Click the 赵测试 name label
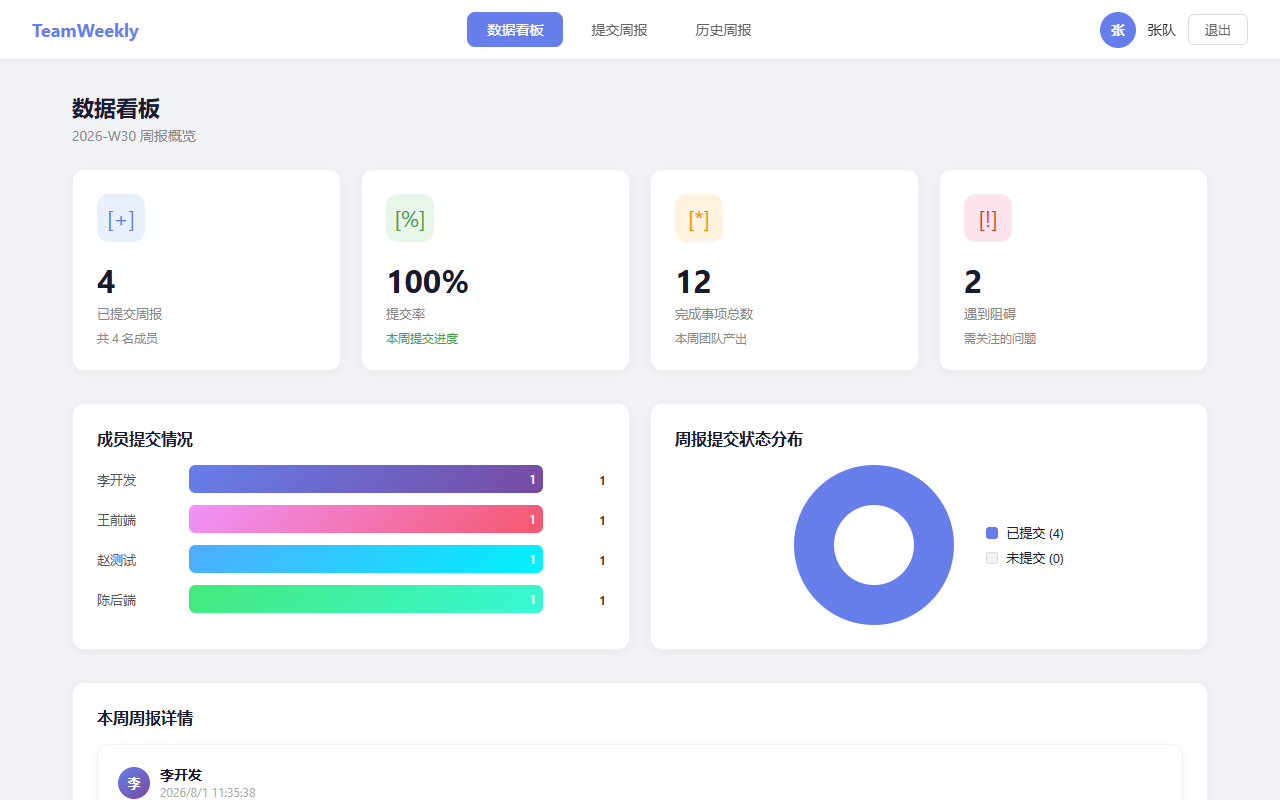Screen dimensions: 1280x800 116,560
